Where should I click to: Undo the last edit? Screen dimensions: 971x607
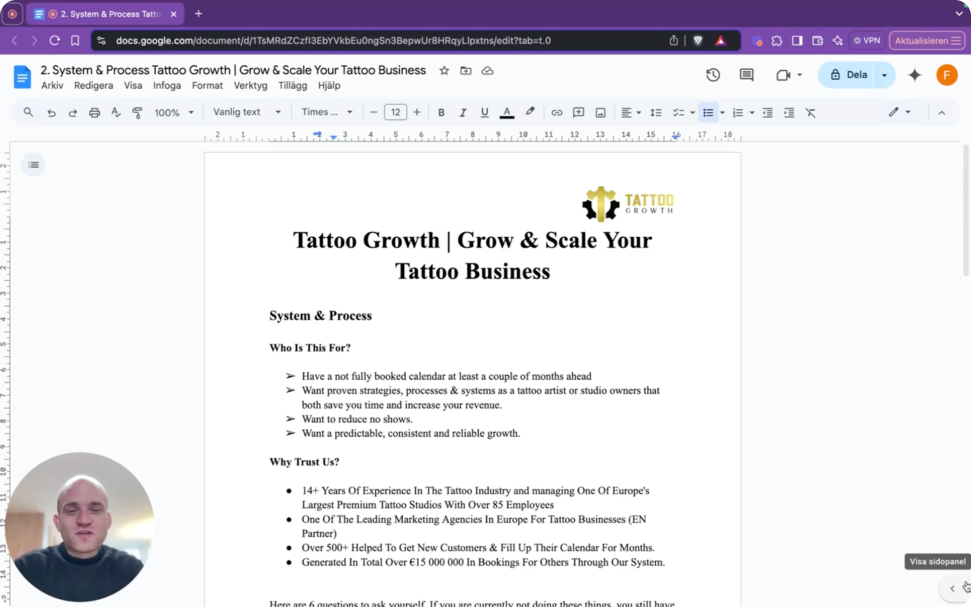[51, 113]
